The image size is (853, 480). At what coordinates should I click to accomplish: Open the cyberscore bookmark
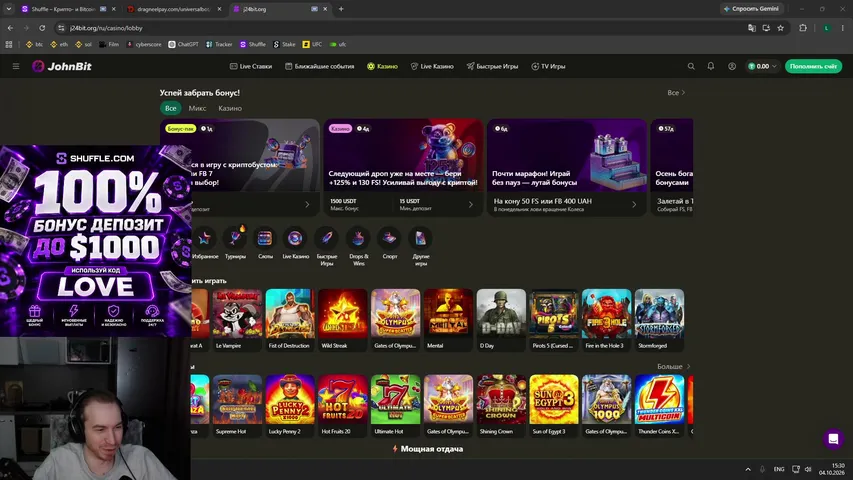pyautogui.click(x=144, y=45)
